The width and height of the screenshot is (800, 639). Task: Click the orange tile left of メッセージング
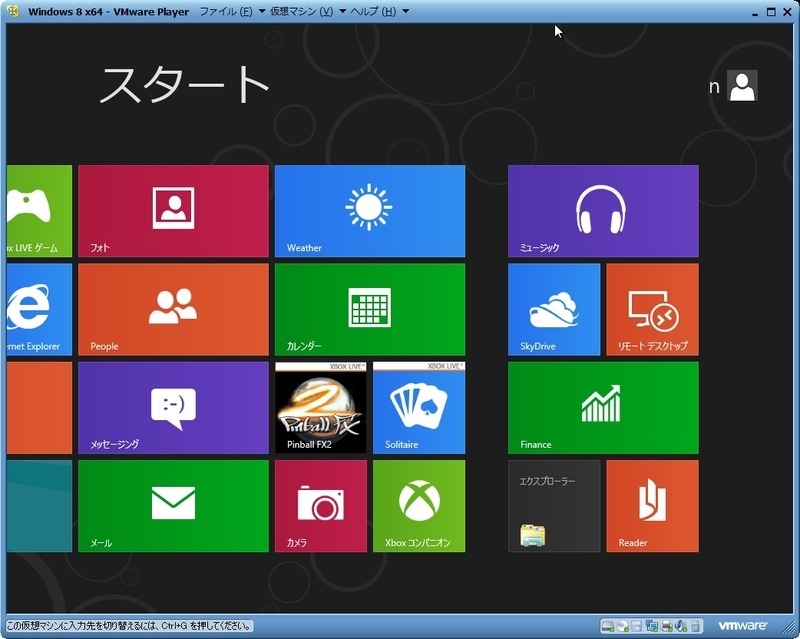(39, 408)
